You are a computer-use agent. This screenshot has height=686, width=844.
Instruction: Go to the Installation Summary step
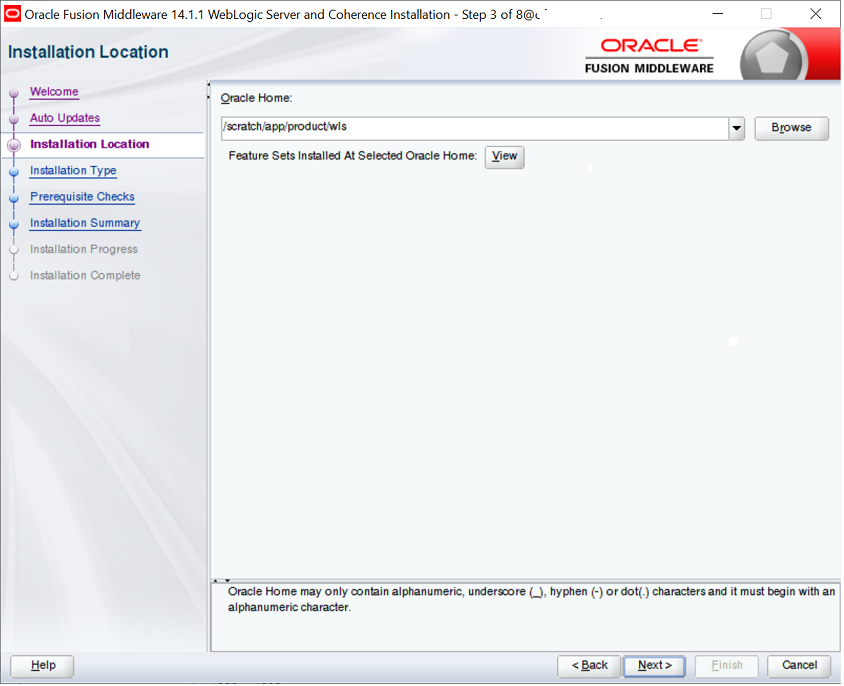pyautogui.click(x=85, y=223)
